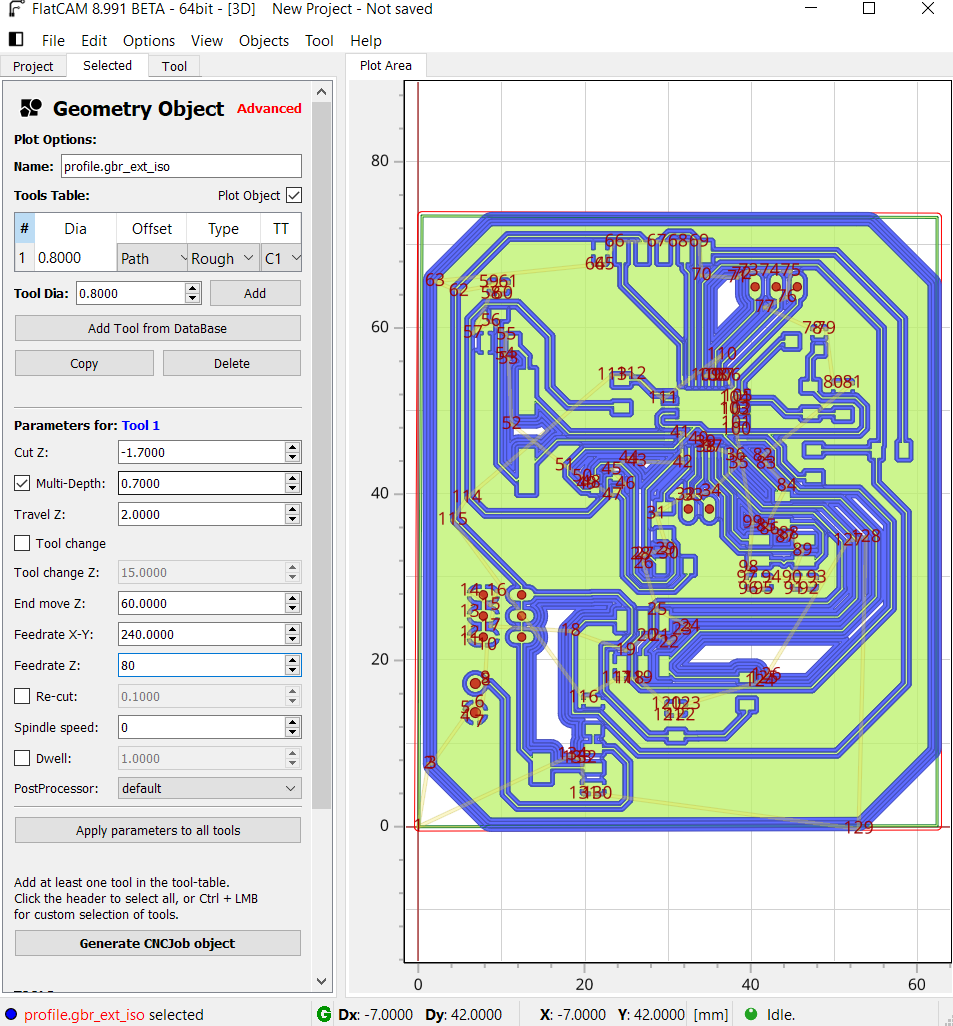Open the File menu
The width and height of the screenshot is (953, 1026).
53,41
